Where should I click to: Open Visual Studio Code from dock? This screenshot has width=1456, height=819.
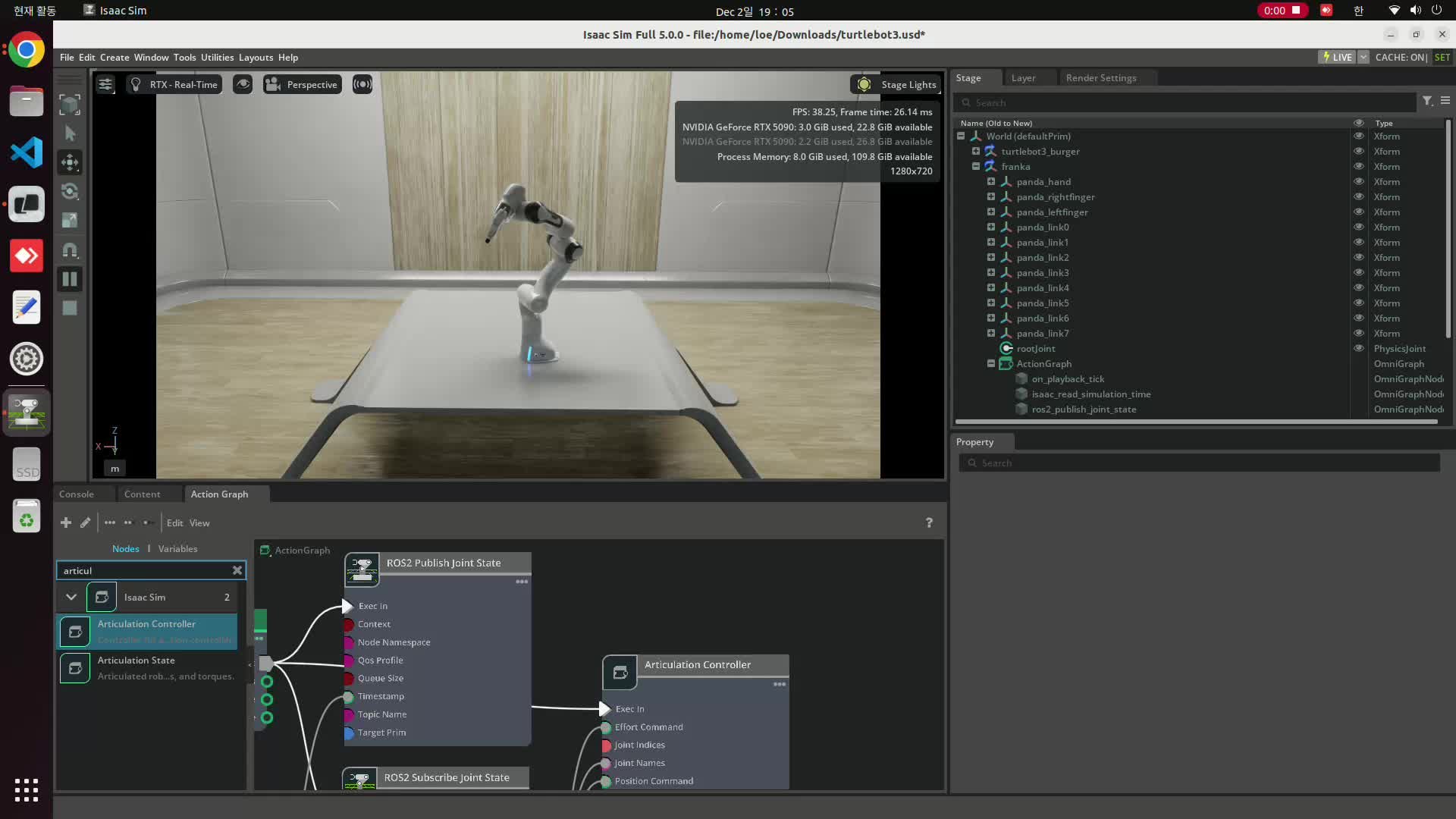tap(27, 152)
